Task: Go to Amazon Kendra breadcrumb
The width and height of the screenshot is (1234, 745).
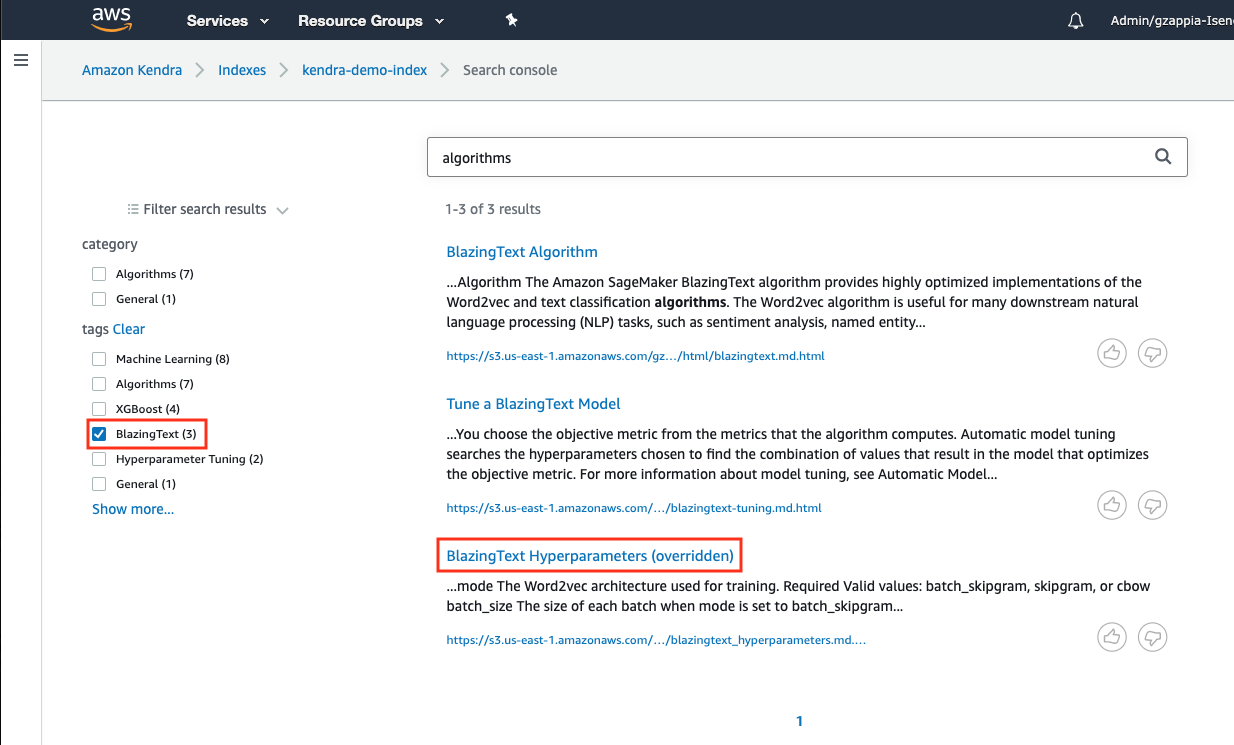Action: click(132, 70)
